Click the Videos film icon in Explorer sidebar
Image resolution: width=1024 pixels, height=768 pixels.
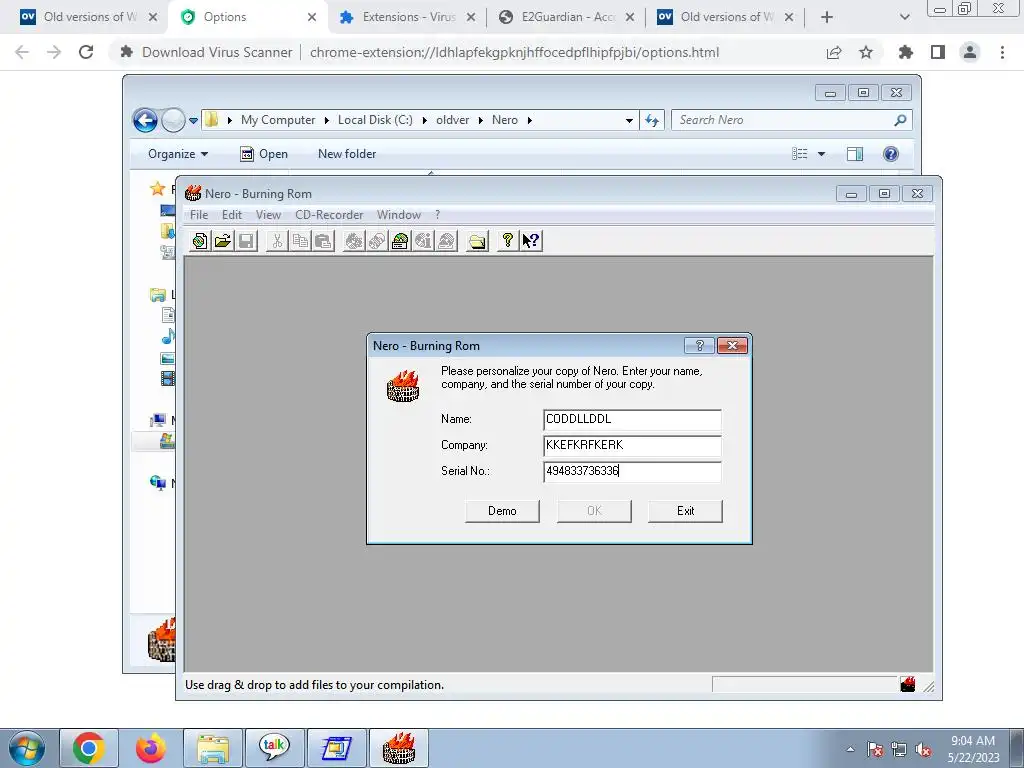point(168,378)
